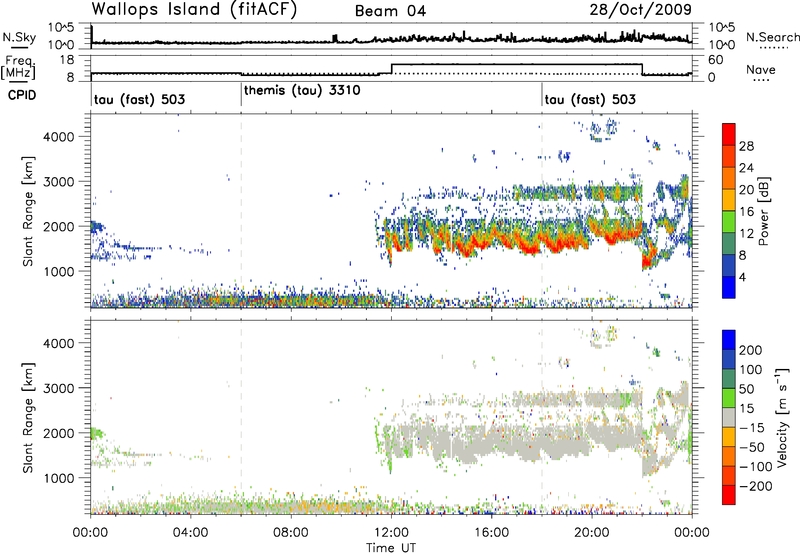Click the gray segment of Velocity color bar

[x=729, y=417]
